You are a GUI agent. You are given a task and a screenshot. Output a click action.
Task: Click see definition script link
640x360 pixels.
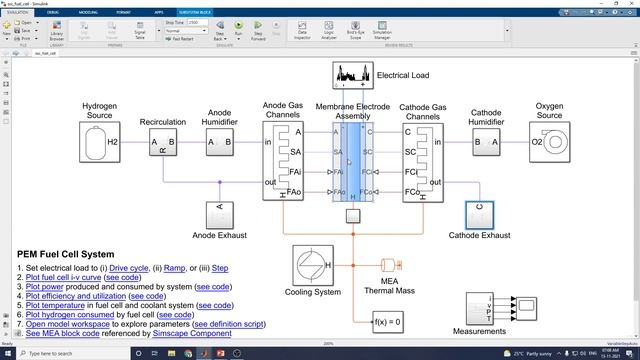click(229, 324)
